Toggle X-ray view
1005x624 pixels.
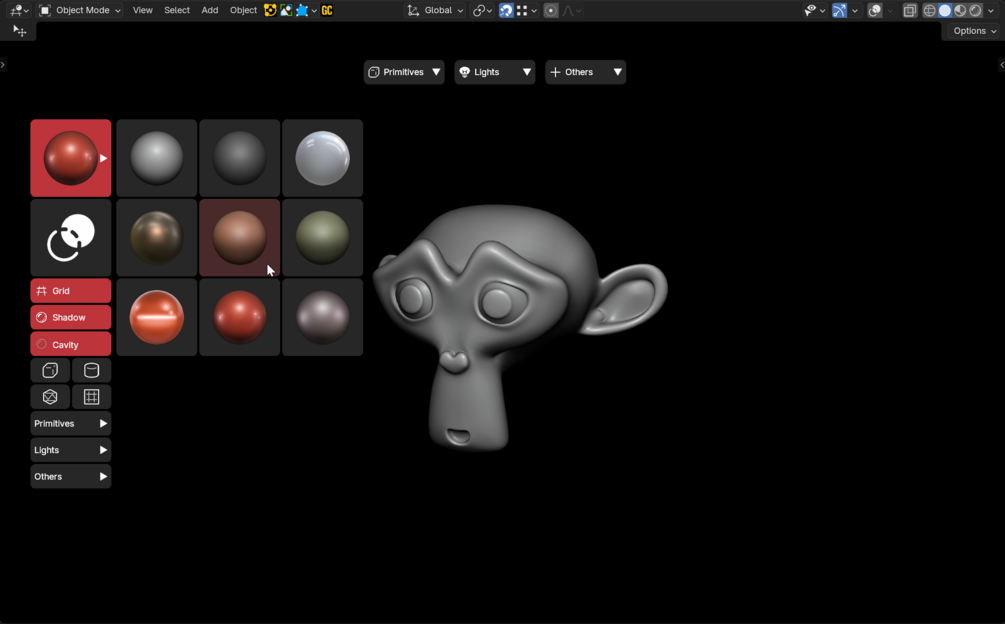pos(909,10)
